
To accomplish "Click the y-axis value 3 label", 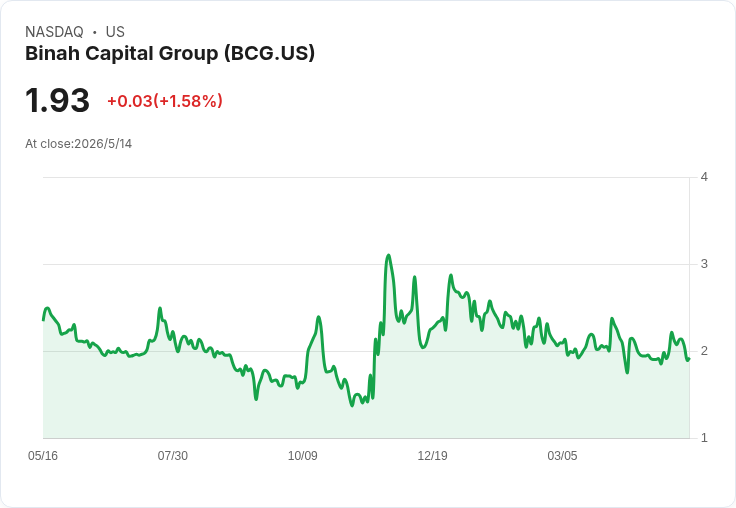I will pos(704,264).
